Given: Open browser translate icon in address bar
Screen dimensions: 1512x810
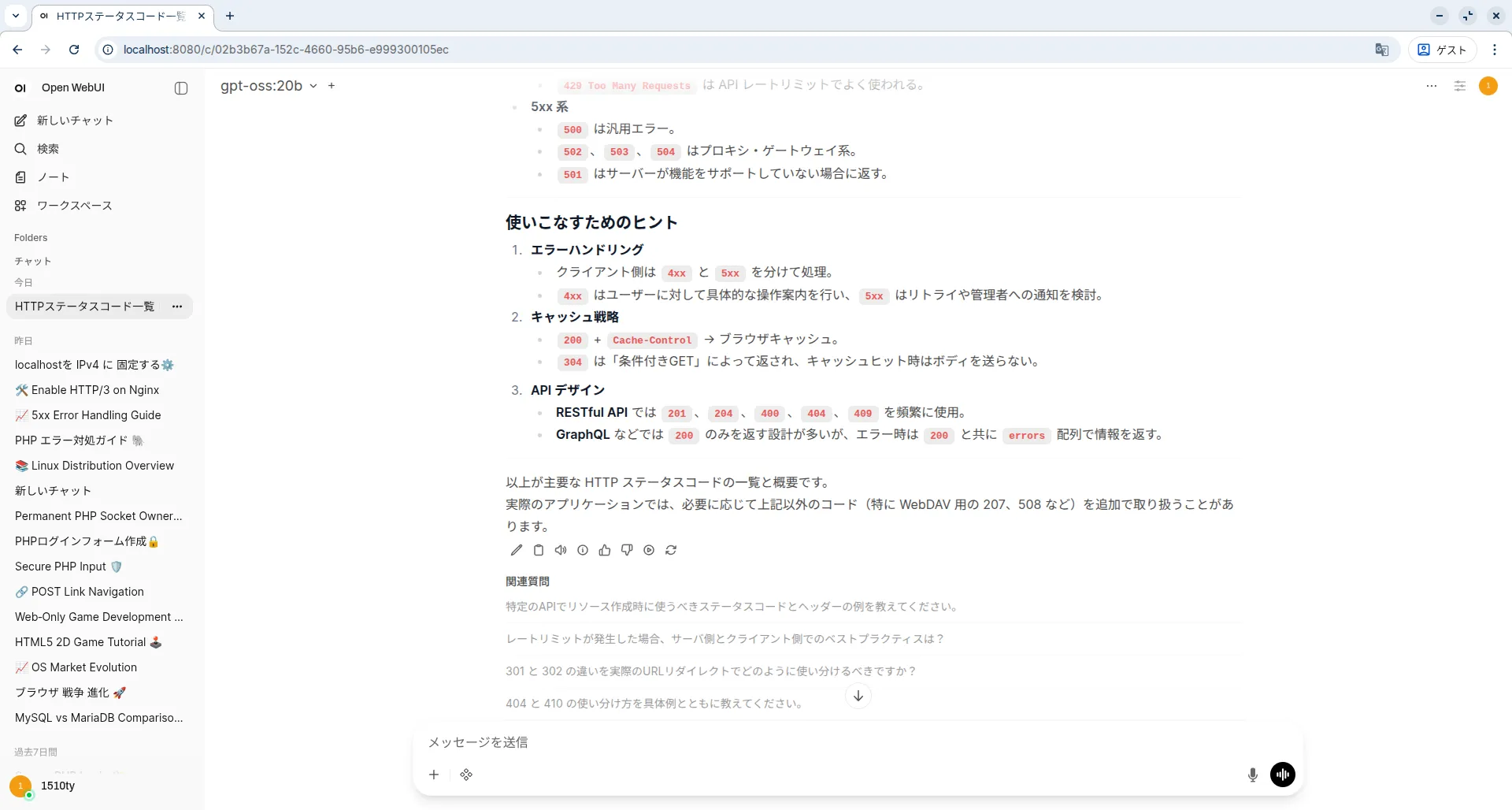Looking at the screenshot, I should 1382,50.
